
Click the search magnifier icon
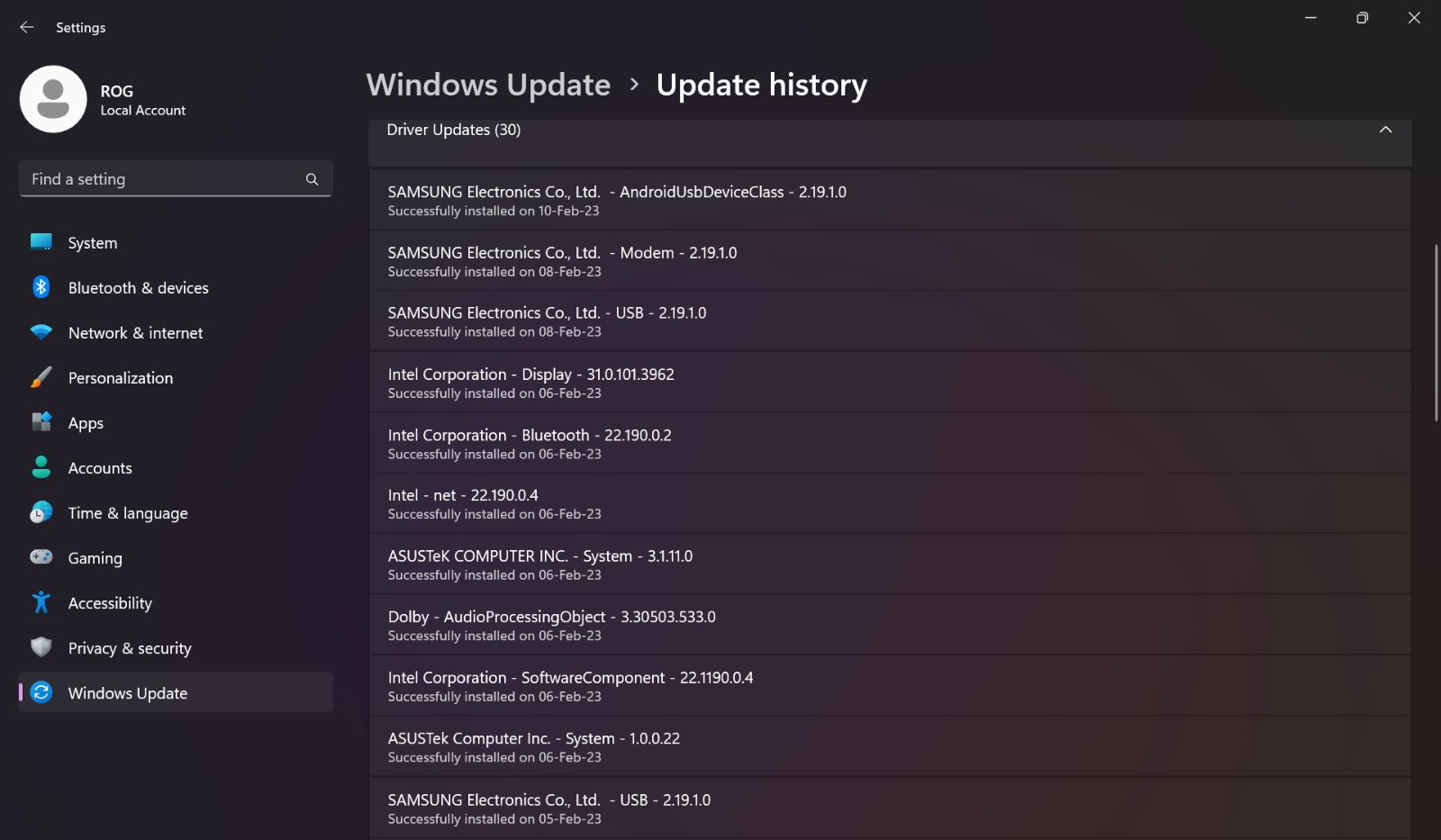pyautogui.click(x=312, y=179)
